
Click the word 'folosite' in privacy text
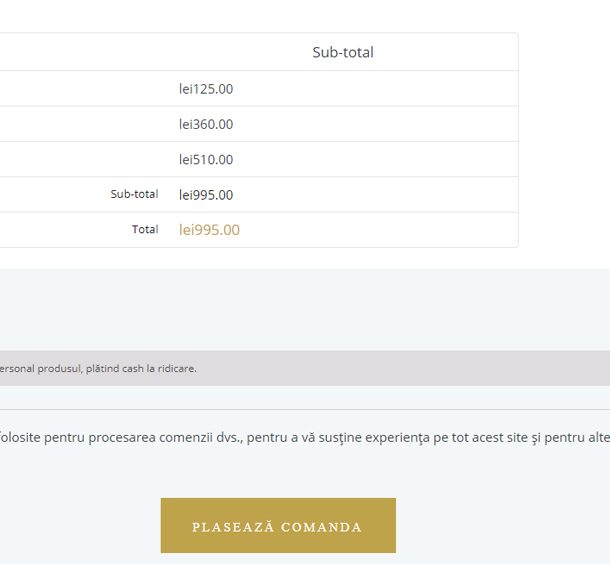click(x=20, y=437)
